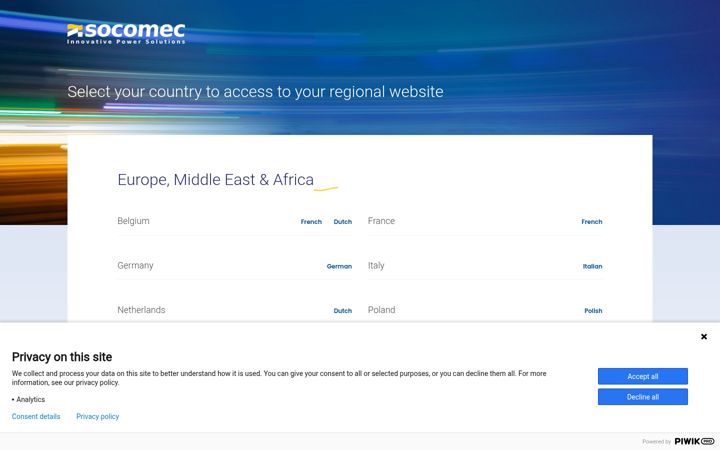Click the Poland country name
This screenshot has width=720, height=450.
381,310
